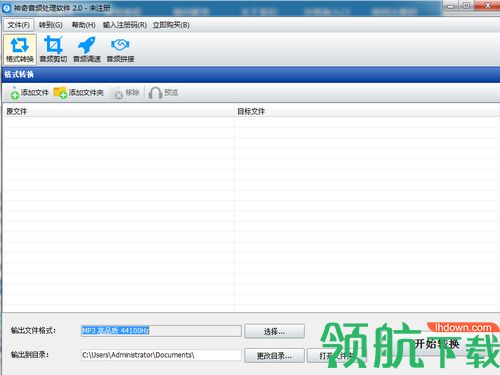Open the 文件(F) menu
500x375 pixels.
pos(19,25)
